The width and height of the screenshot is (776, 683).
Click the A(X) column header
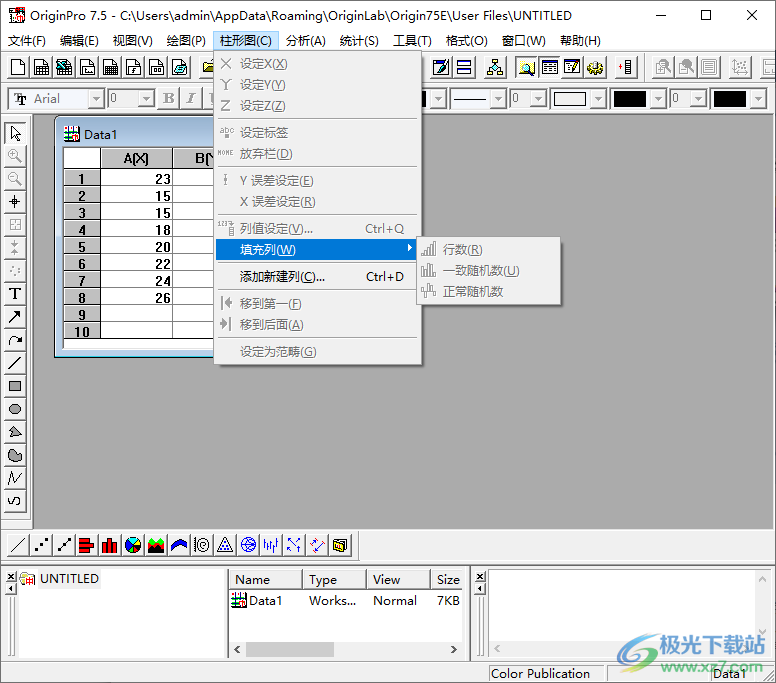point(137,158)
